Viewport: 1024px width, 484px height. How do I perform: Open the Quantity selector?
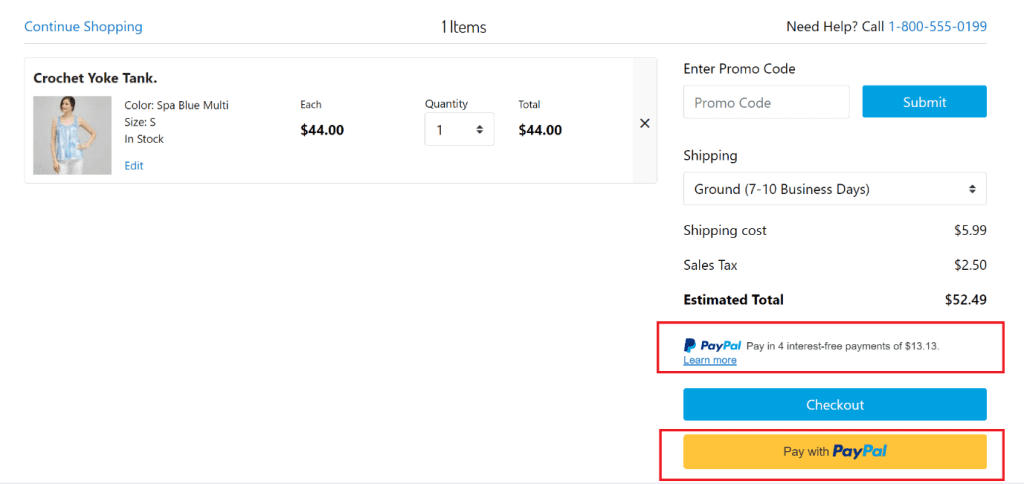point(459,129)
